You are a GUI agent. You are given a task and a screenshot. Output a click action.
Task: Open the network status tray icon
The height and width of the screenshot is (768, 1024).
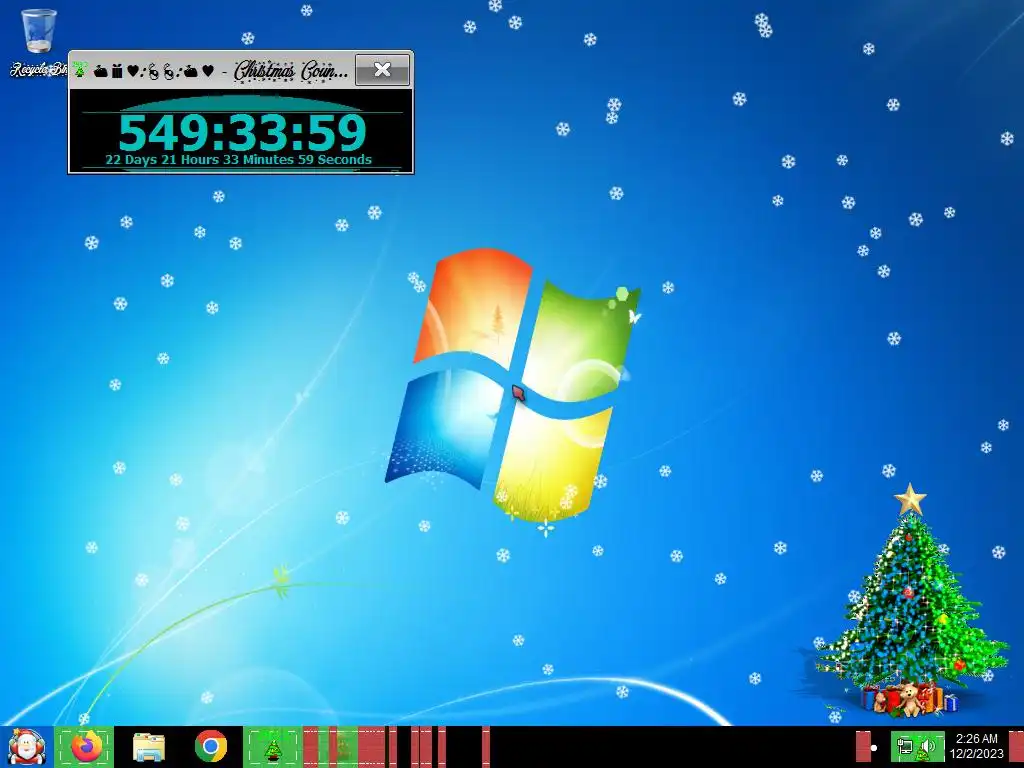coord(904,746)
